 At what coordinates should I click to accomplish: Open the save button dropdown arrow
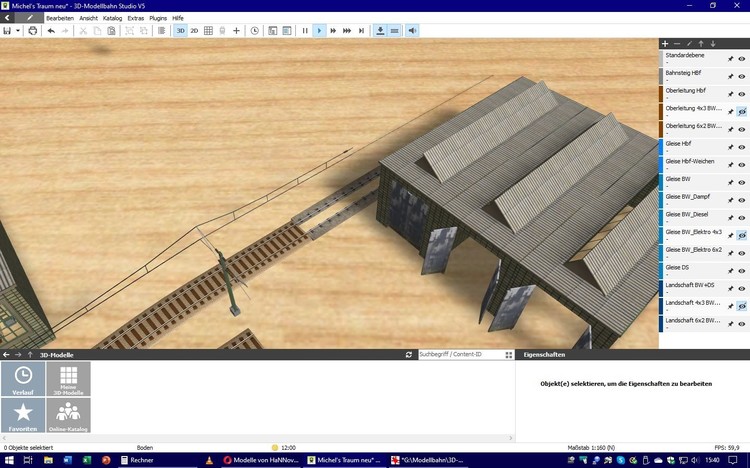18,31
